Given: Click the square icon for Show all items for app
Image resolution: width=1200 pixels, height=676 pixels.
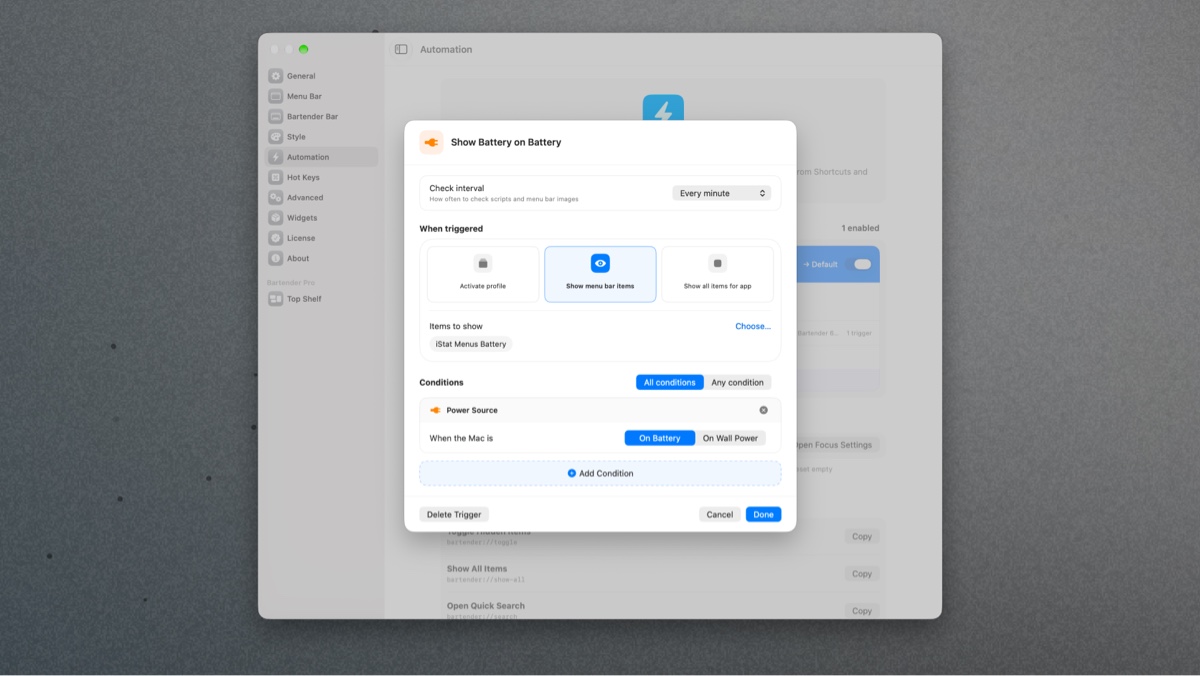Looking at the screenshot, I should [717, 263].
